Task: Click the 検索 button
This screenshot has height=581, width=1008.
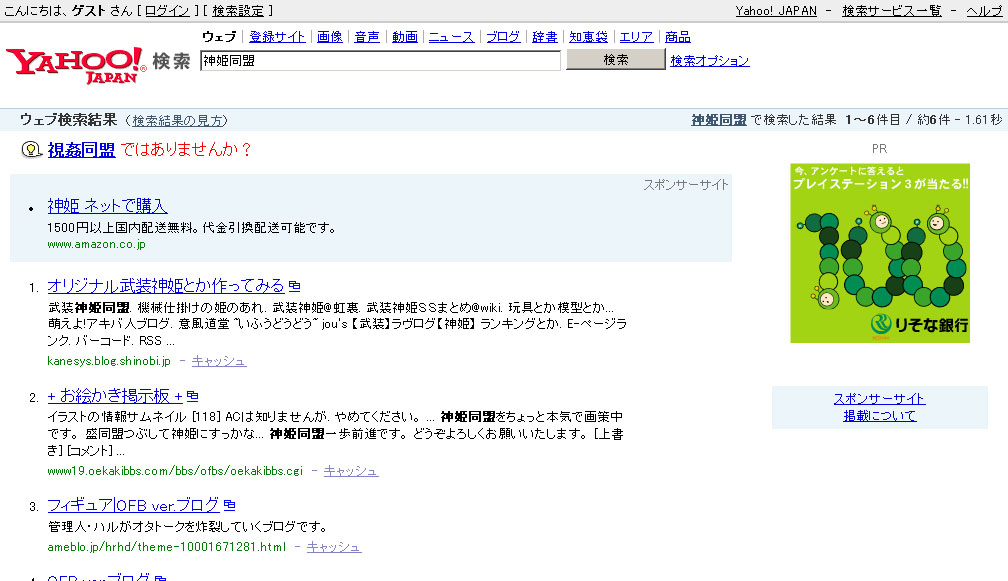Action: 615,59
